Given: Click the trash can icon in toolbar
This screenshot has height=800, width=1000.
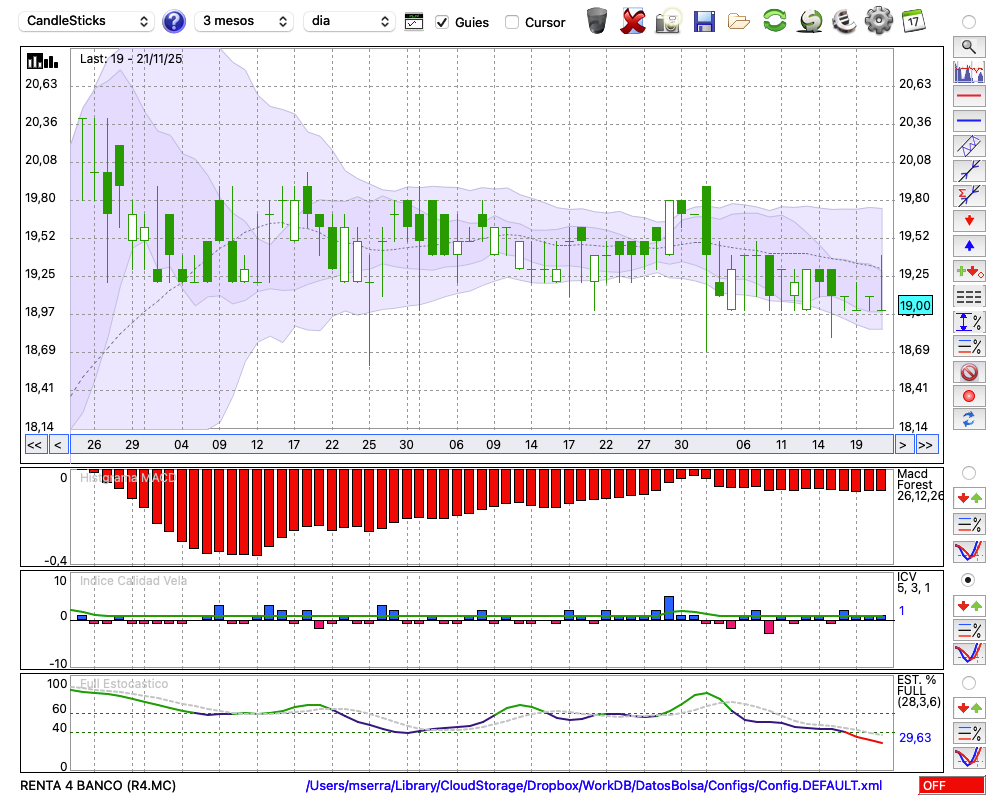Looking at the screenshot, I should [597, 20].
